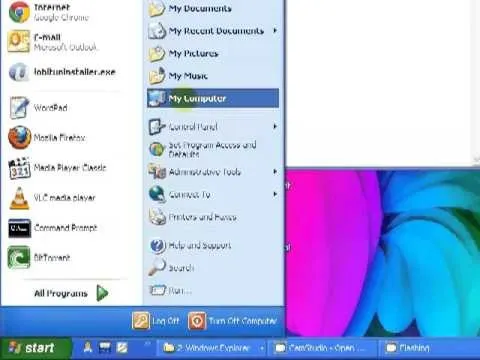Viewport: 480px width, 360px height.
Task: Show All Programs list
Action: pos(71,293)
